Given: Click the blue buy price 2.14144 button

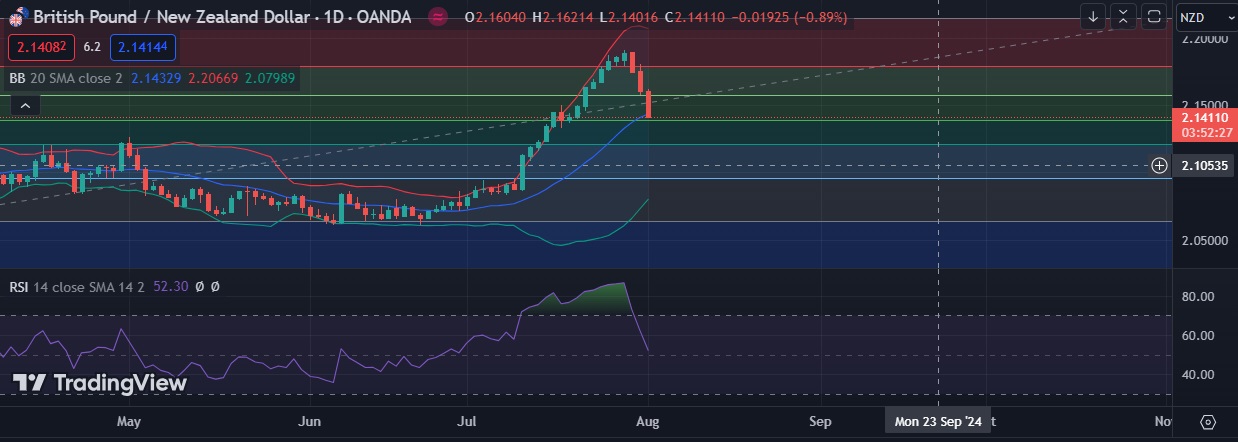Looking at the screenshot, I should [143, 46].
